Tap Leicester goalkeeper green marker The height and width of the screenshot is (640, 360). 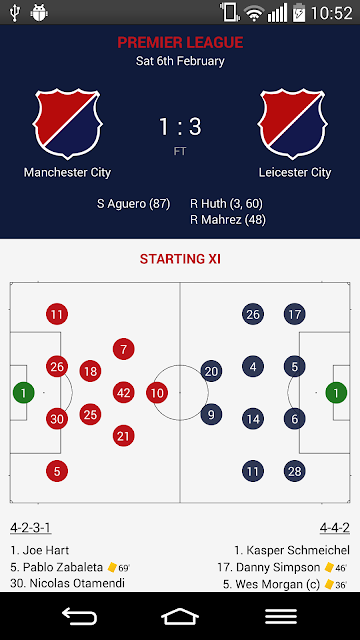tap(336, 393)
